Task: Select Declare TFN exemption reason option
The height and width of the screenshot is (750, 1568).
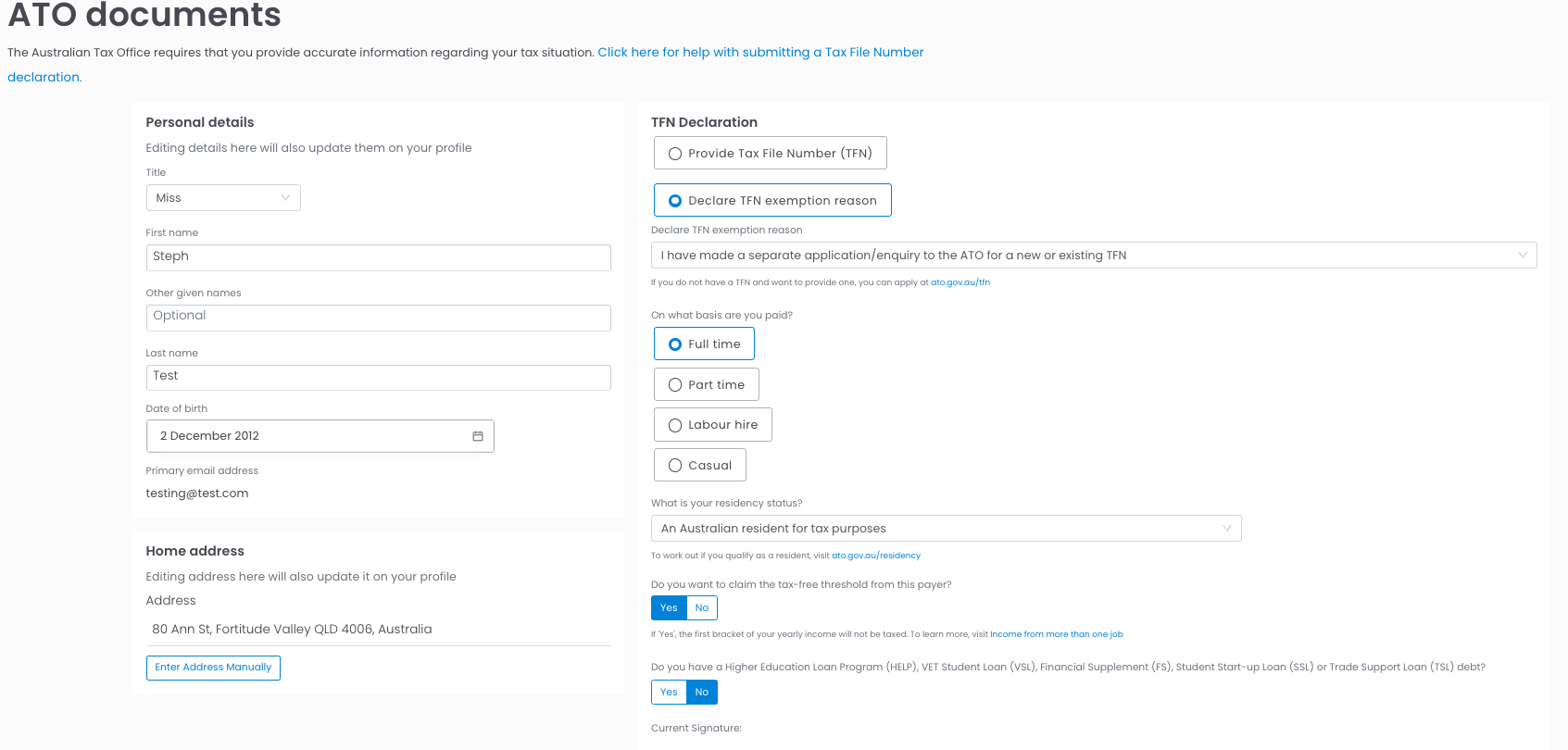Action: coord(772,201)
